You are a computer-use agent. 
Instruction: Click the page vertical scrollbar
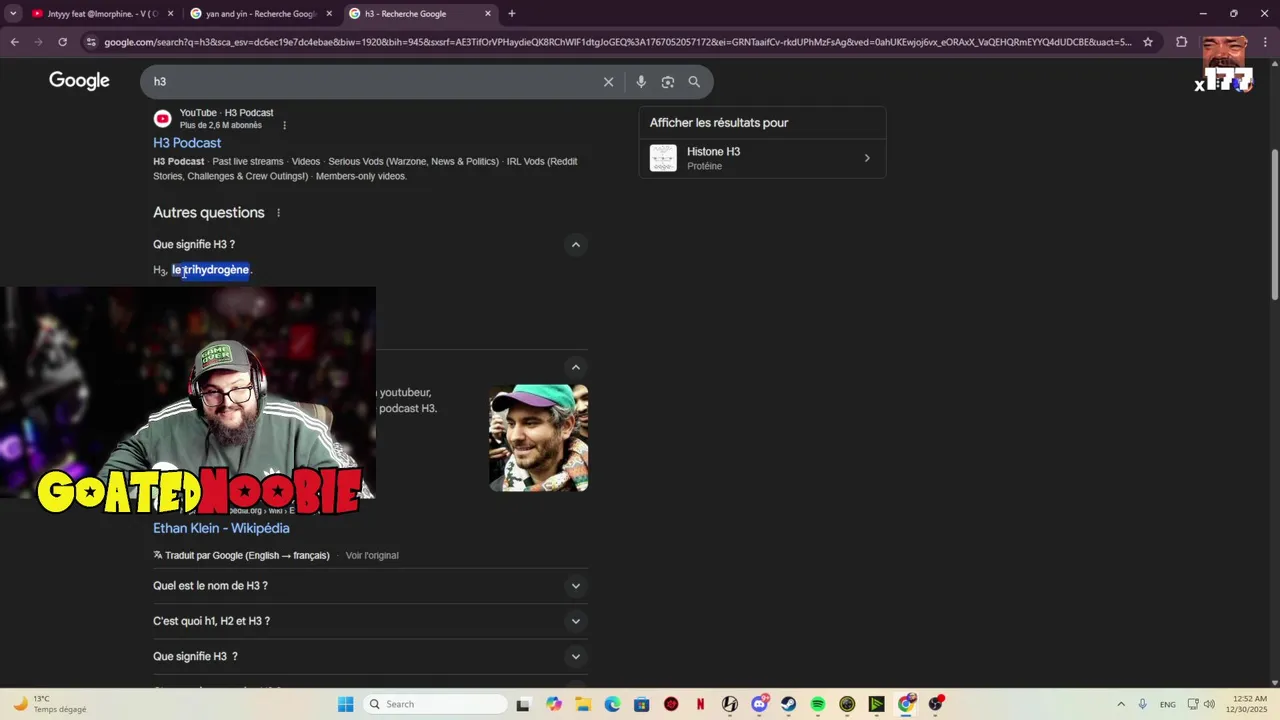[x=1274, y=224]
